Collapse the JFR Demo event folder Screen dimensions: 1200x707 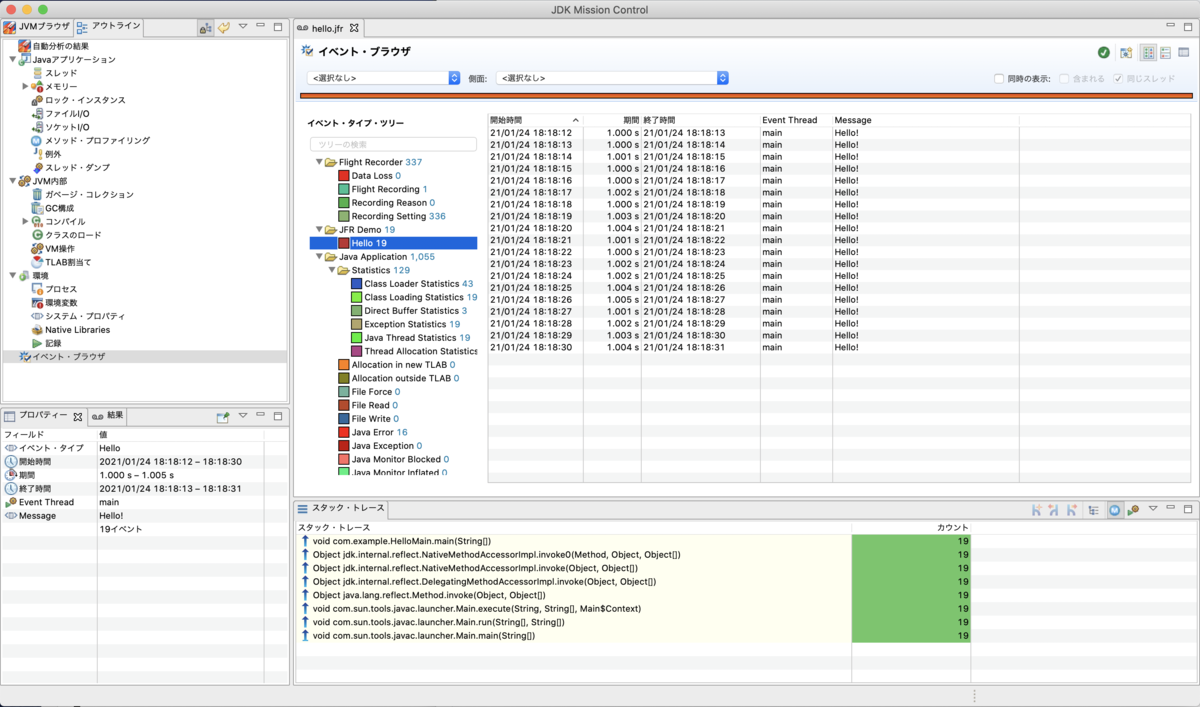(x=319, y=230)
